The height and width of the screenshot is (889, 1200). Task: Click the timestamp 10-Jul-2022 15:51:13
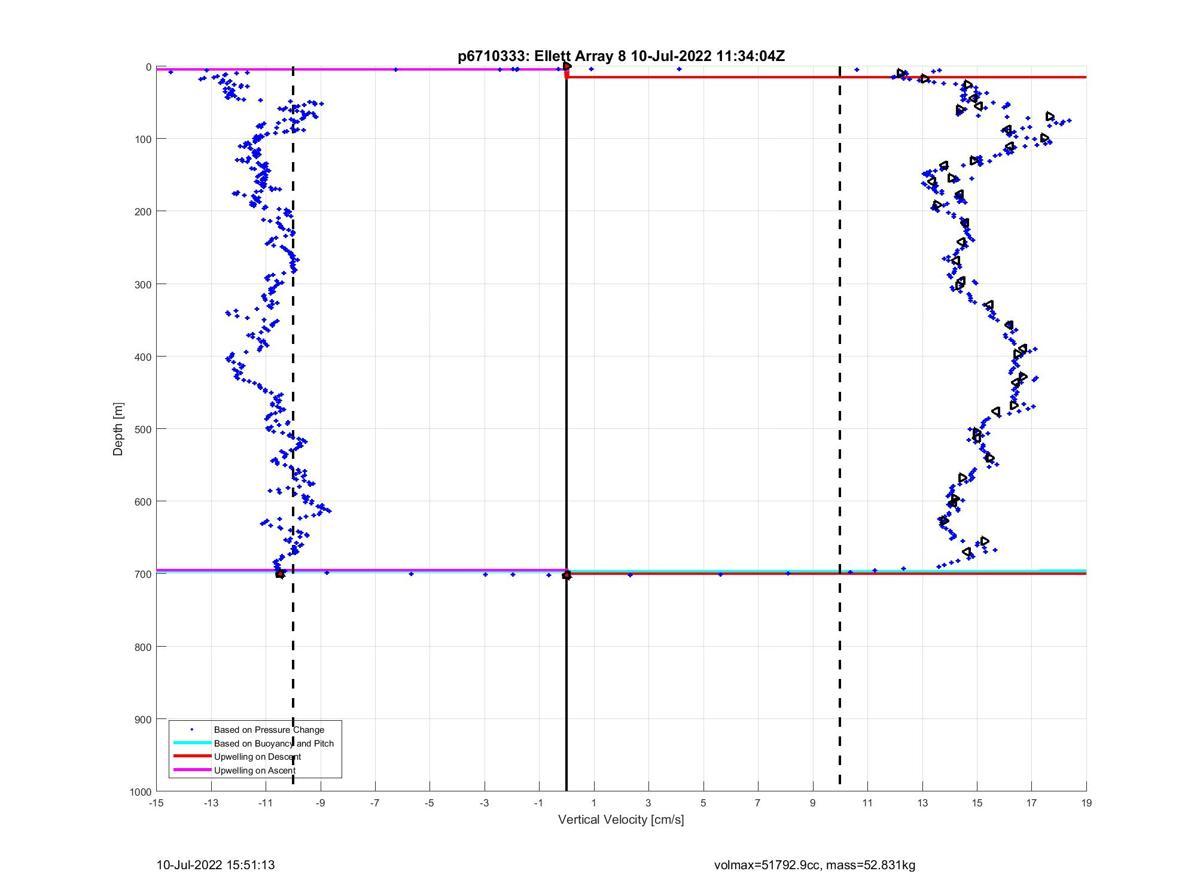pos(216,865)
